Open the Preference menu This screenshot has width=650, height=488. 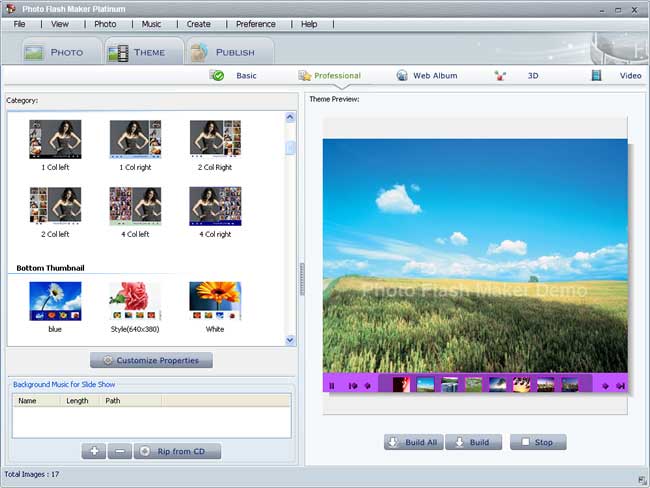[256, 24]
